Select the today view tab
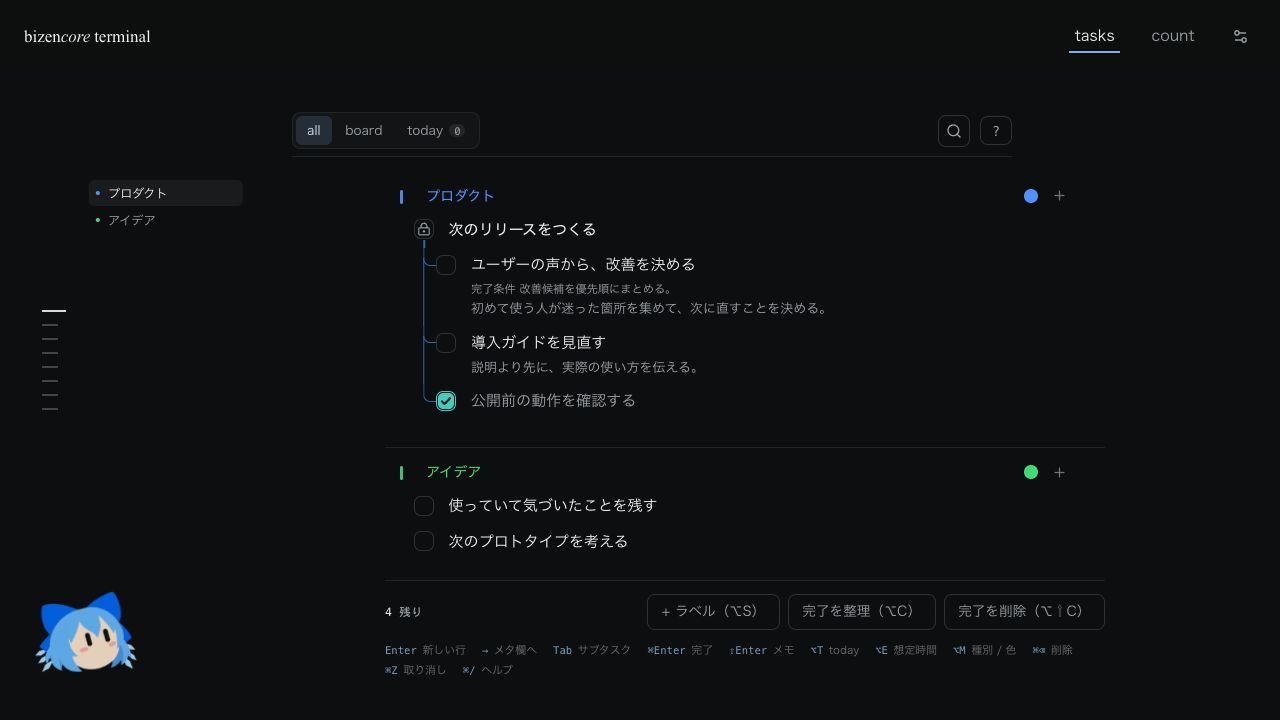Viewport: 1280px width, 720px height. (435, 131)
